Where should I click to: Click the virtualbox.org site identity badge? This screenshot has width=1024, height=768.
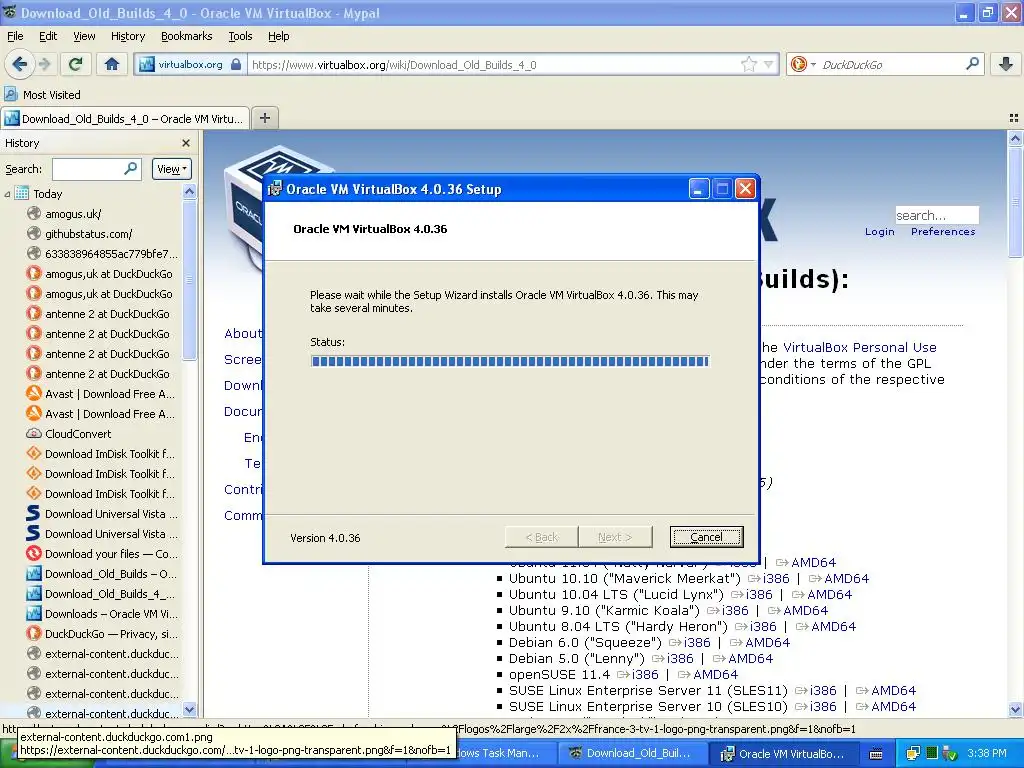tap(191, 65)
